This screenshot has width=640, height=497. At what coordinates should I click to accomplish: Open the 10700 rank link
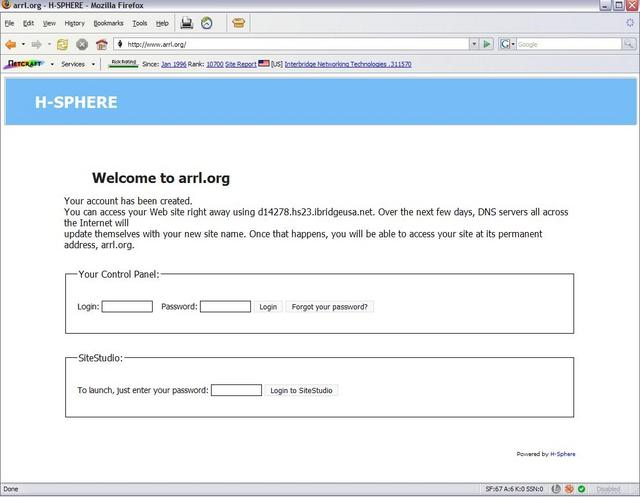(215, 64)
